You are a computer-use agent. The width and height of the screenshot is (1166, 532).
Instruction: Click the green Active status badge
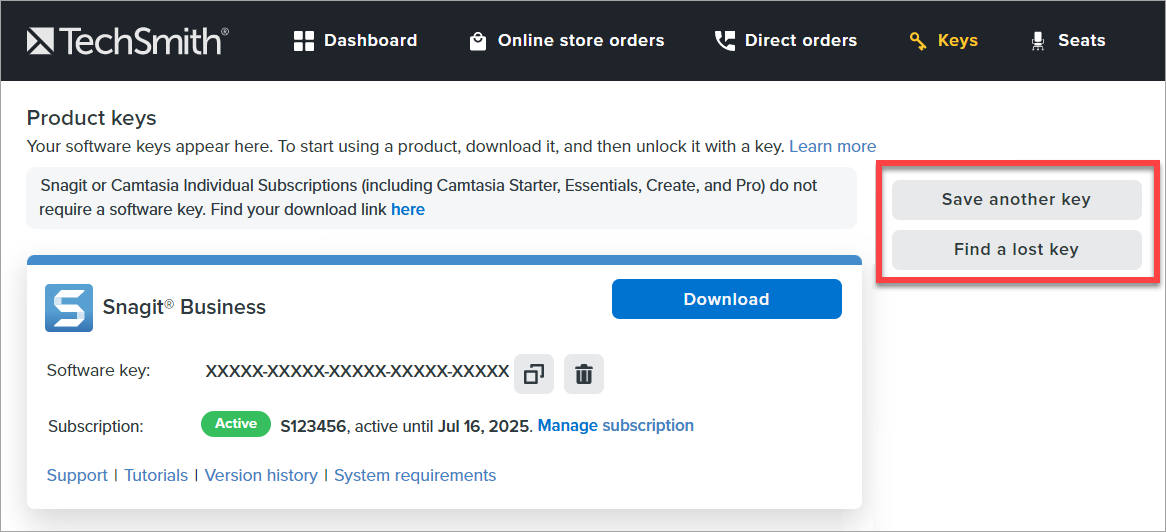coord(236,424)
